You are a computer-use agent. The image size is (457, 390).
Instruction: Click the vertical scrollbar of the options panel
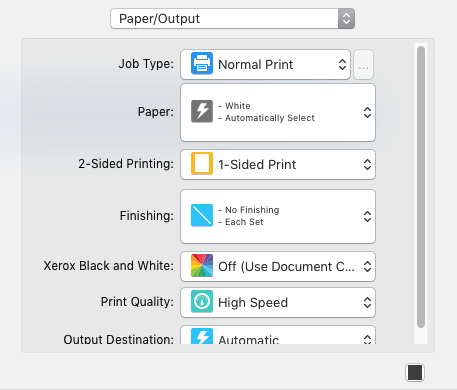click(x=421, y=187)
